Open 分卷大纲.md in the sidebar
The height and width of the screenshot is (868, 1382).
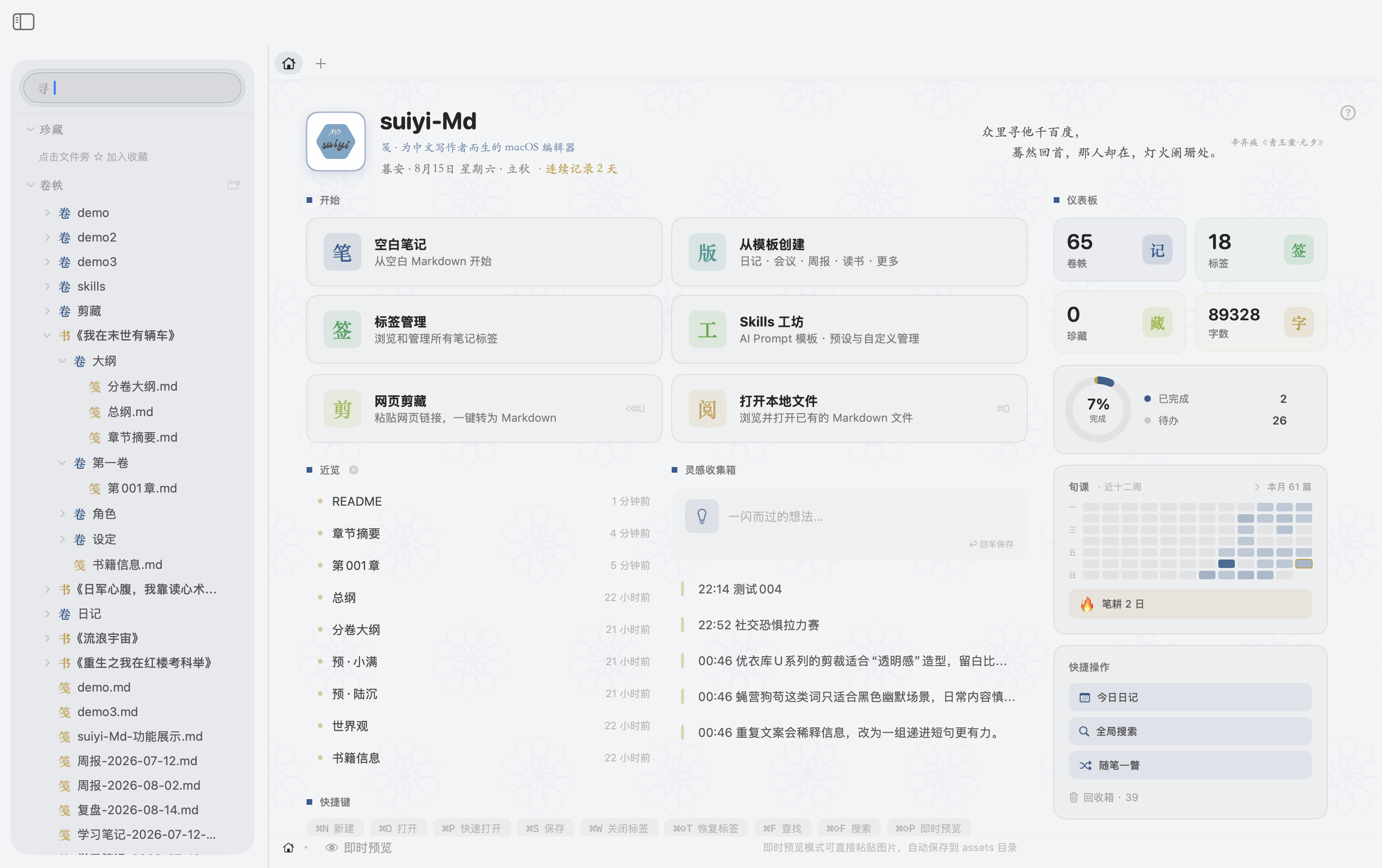142,386
